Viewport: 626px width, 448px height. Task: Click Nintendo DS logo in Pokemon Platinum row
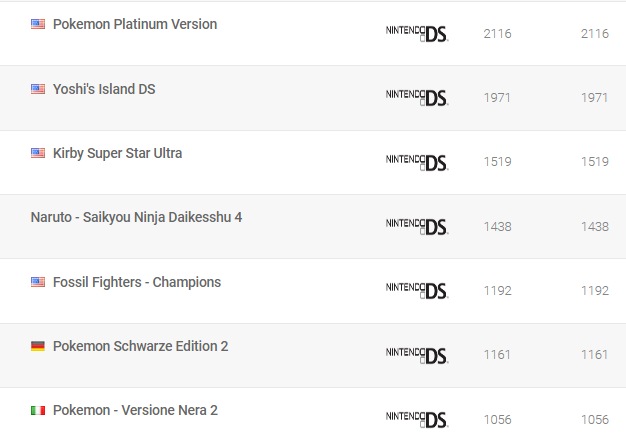(x=416, y=33)
